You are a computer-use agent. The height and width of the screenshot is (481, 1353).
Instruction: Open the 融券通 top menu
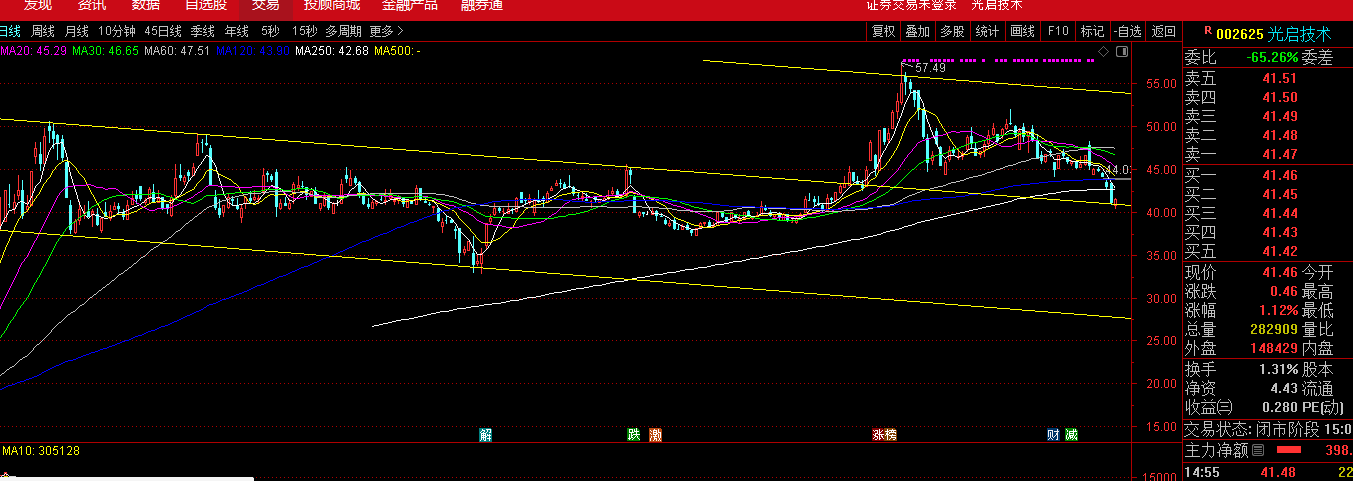tap(482, 5)
